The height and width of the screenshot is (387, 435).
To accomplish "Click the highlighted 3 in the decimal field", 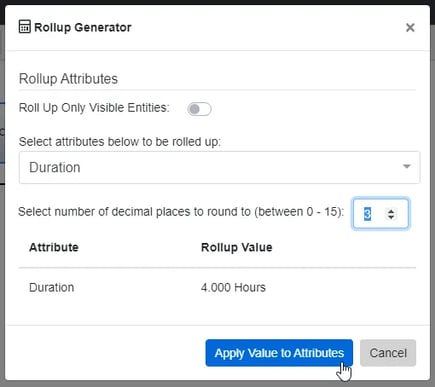I will pos(367,214).
